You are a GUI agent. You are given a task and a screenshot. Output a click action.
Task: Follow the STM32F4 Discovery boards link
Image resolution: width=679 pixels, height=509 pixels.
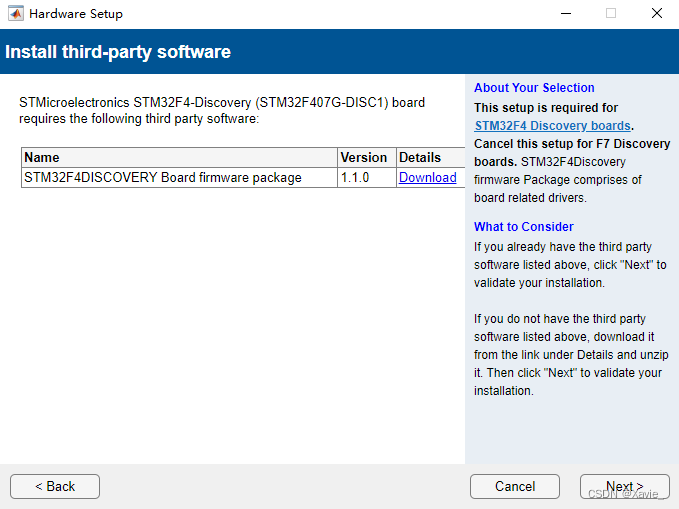[553, 126]
